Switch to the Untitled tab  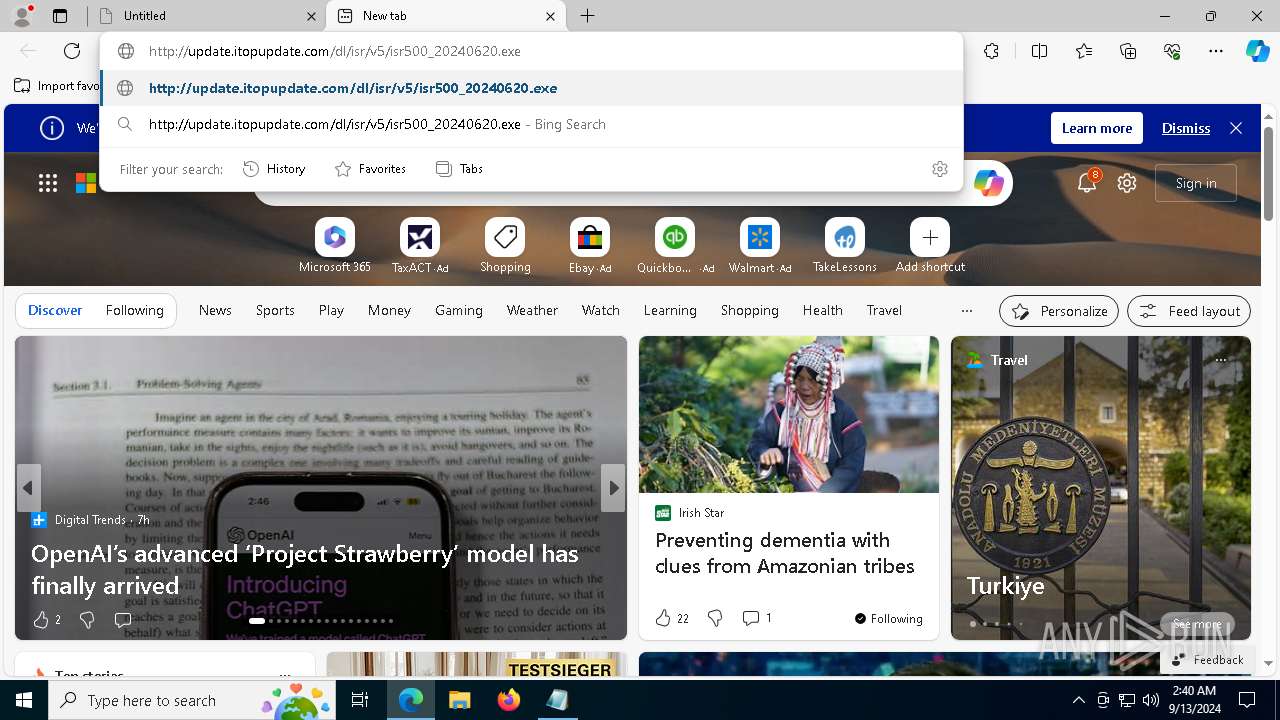pyautogui.click(x=206, y=16)
